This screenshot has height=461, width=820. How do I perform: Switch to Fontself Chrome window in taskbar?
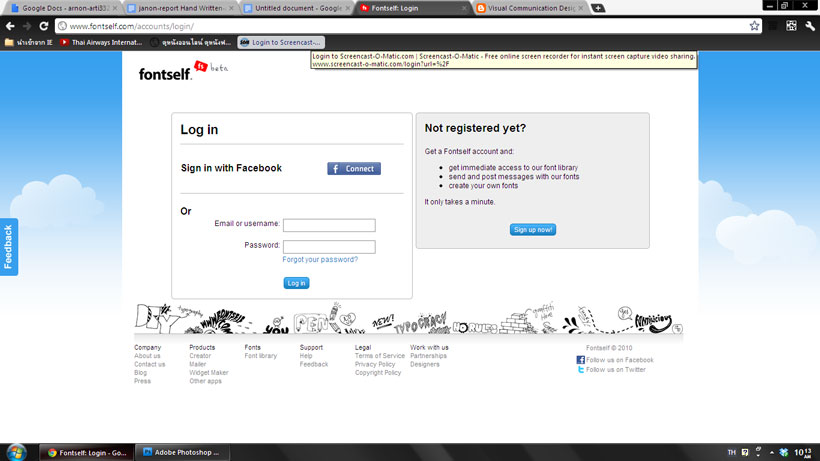(x=87, y=452)
